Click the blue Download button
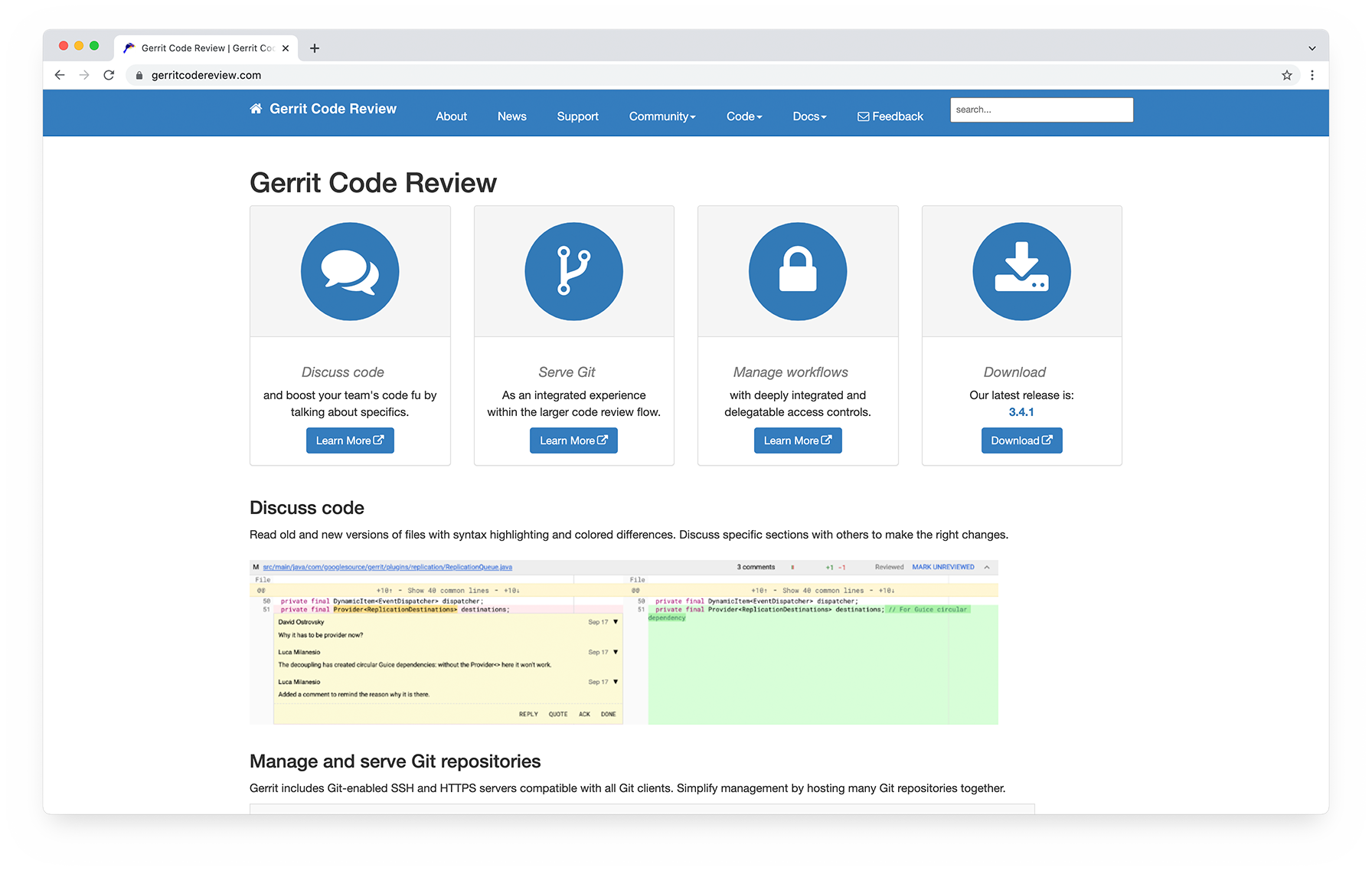Image resolution: width=1372 pixels, height=871 pixels. tap(1021, 440)
